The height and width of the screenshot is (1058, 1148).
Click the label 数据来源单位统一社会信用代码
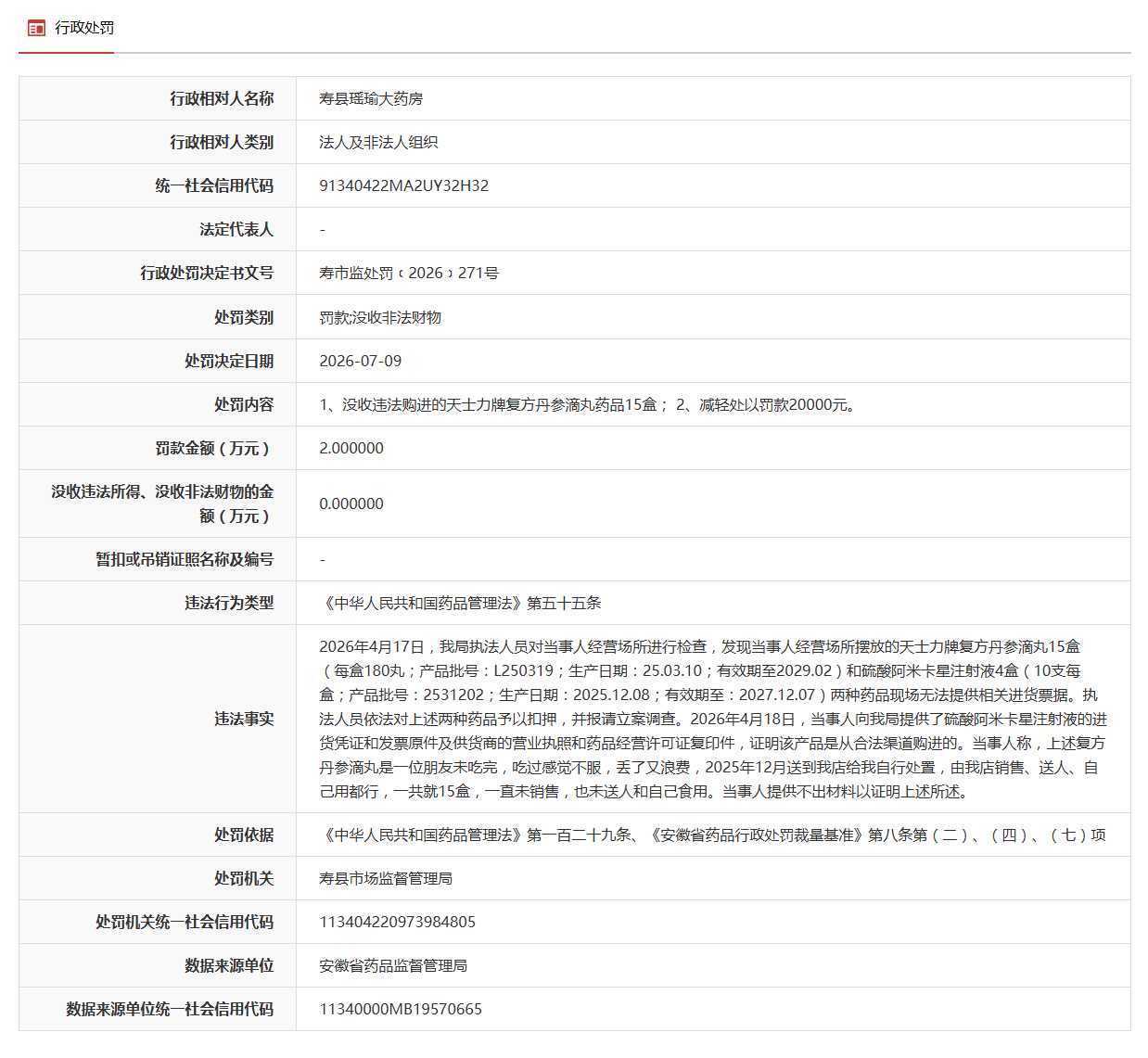(x=170, y=1009)
